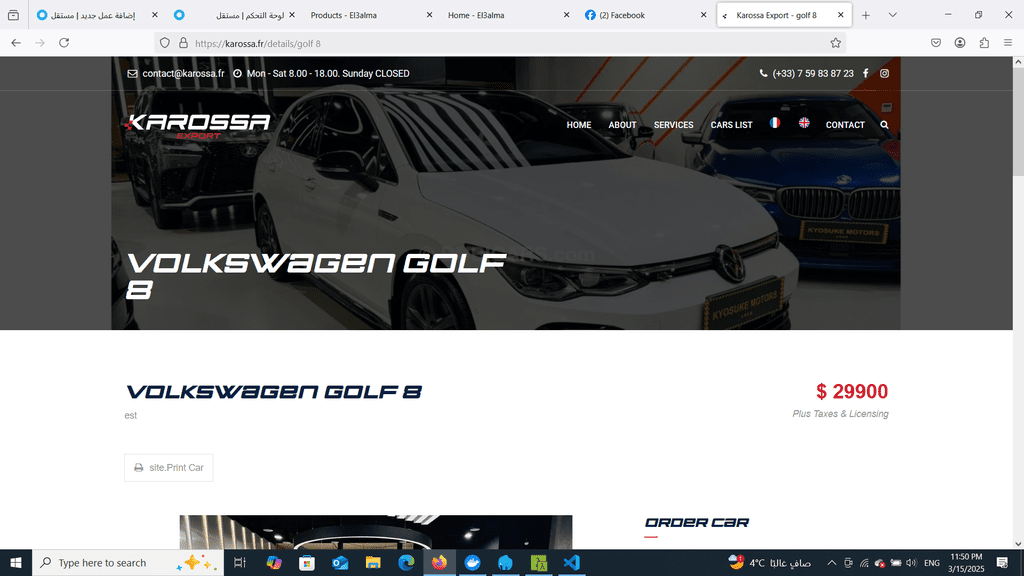Image resolution: width=1024 pixels, height=576 pixels.
Task: Open the Instagram icon in site header
Action: pos(884,73)
